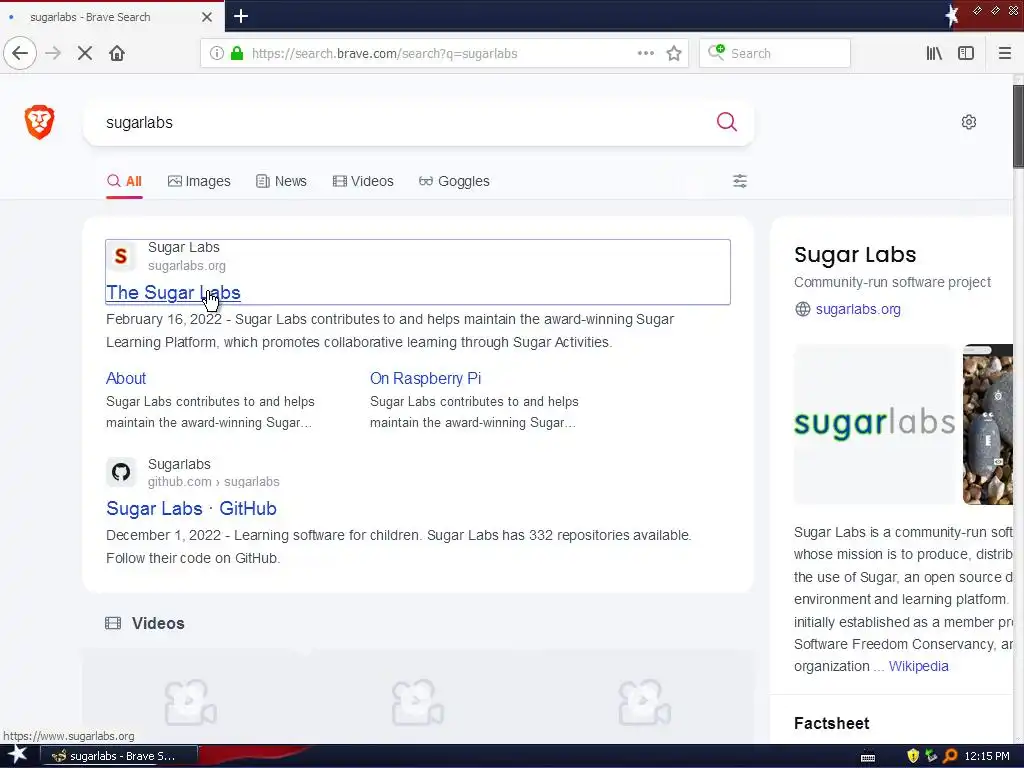Click the globe icon beside sugarlabs.org
This screenshot has width=1024, height=768.
coord(803,309)
